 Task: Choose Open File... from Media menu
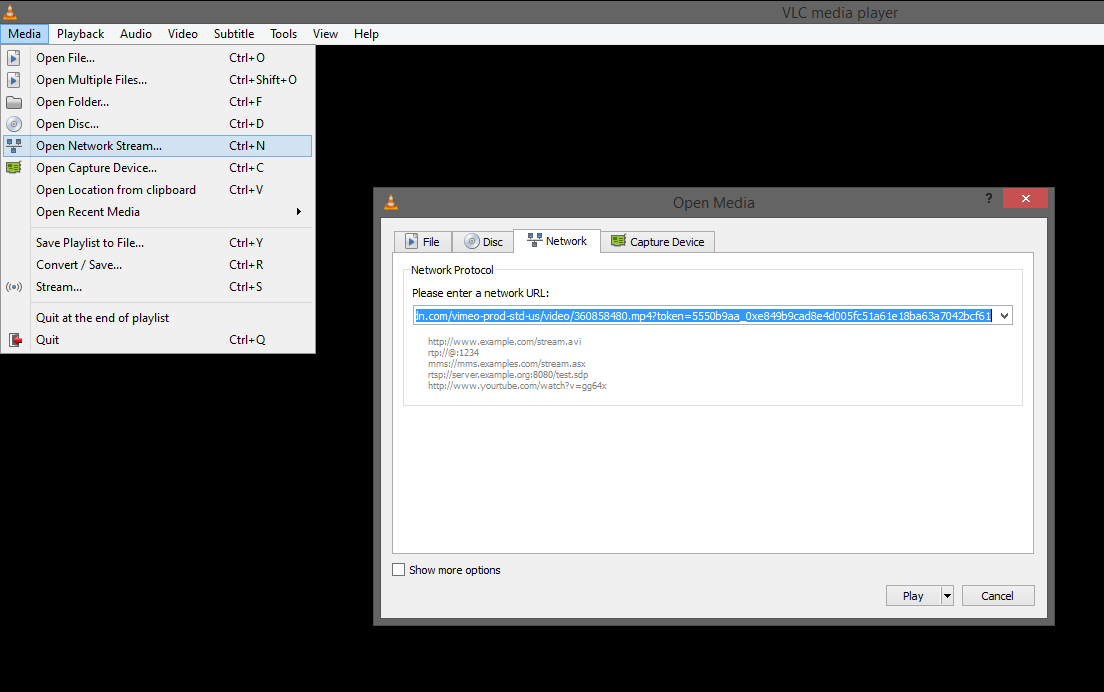(x=158, y=58)
